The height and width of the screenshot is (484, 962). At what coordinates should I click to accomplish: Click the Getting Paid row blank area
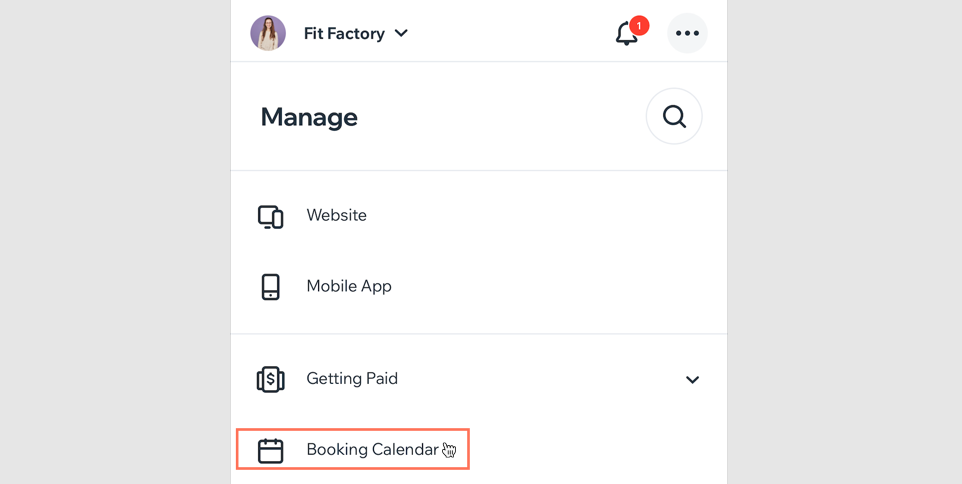click(x=540, y=379)
